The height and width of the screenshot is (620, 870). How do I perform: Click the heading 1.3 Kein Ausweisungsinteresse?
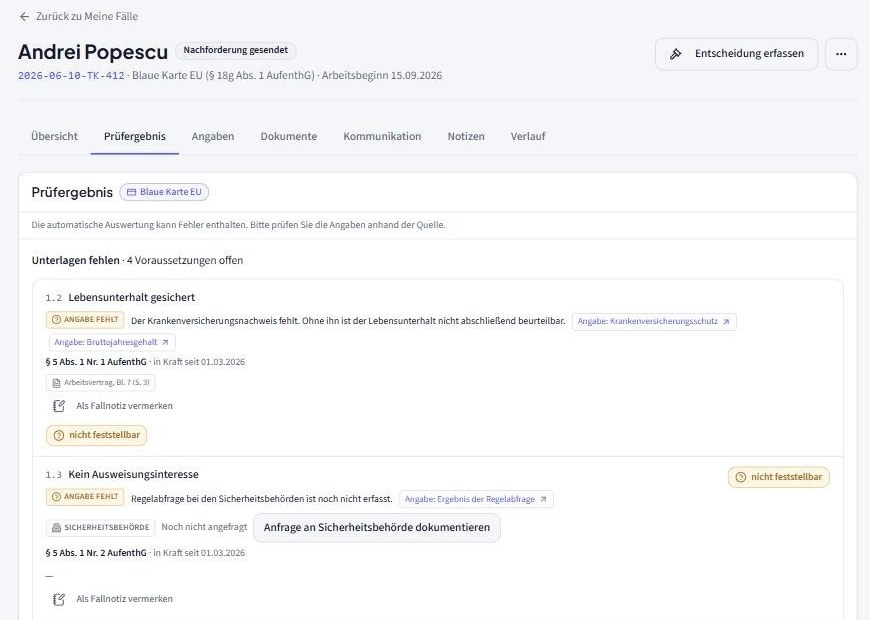point(122,475)
